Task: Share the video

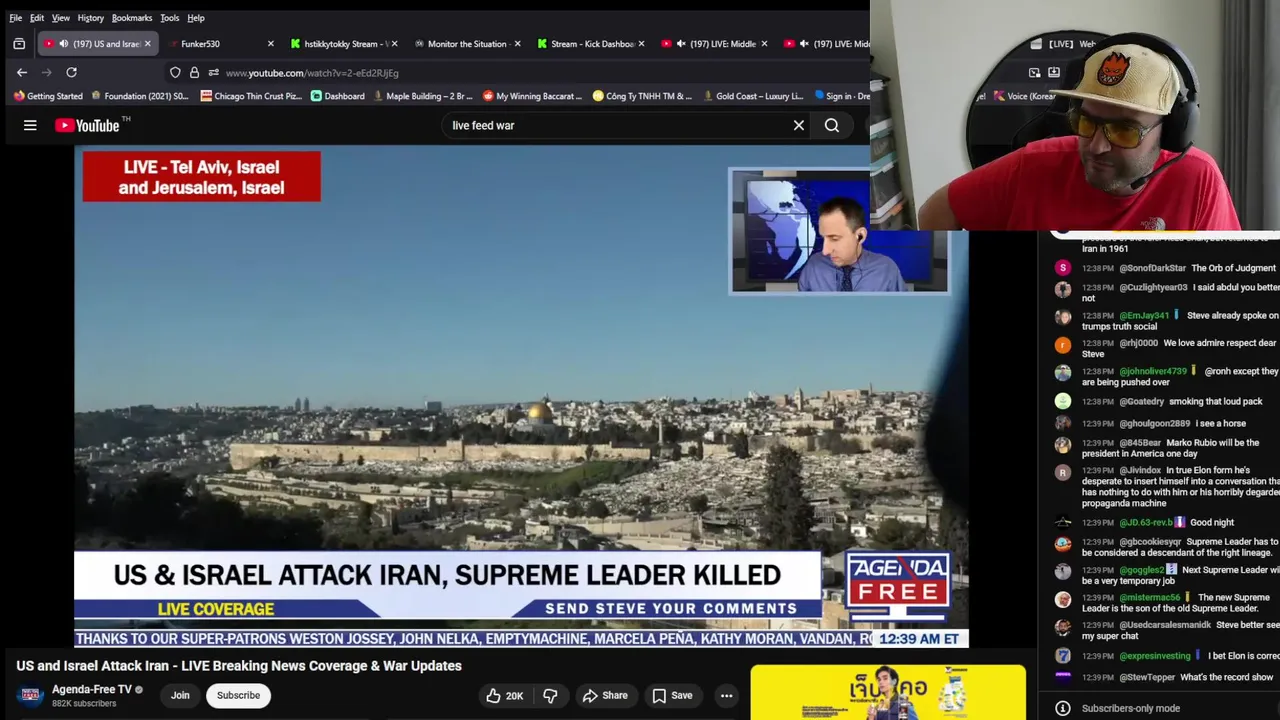Action: (605, 695)
